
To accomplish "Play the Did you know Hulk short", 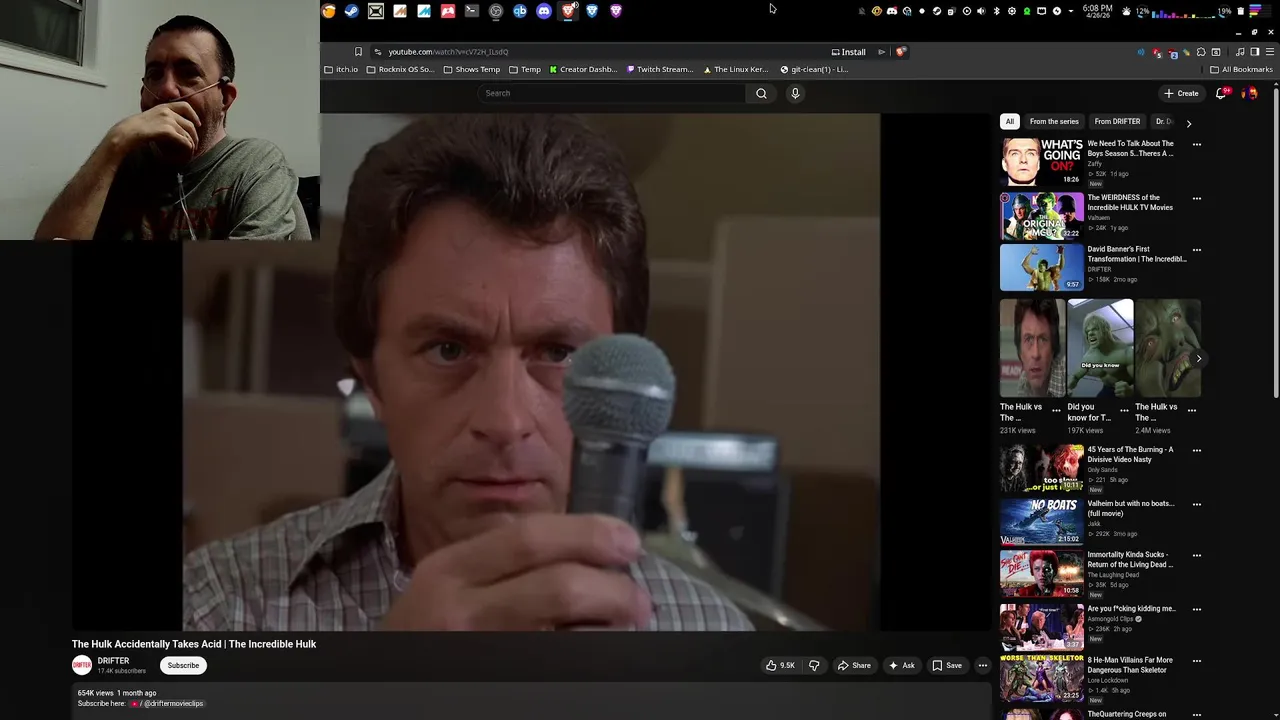I will point(1100,348).
